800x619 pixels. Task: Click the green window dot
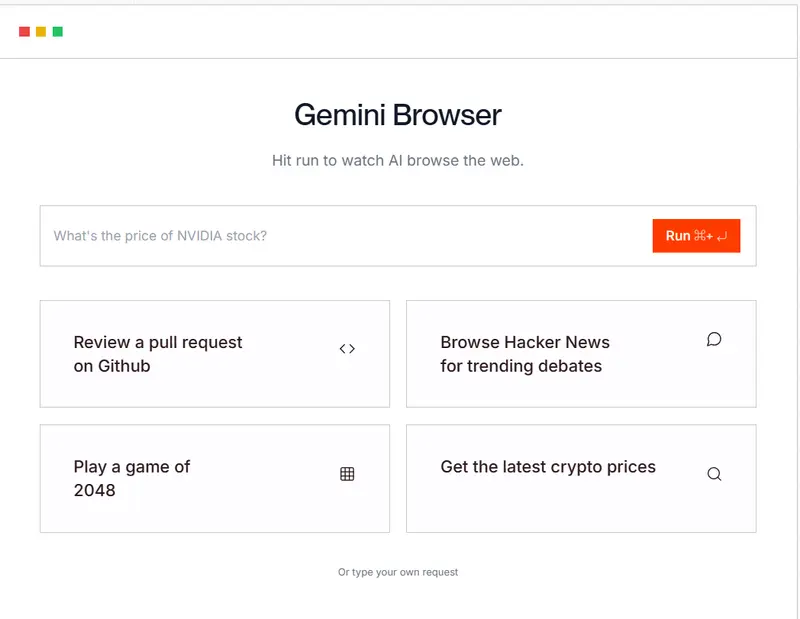(x=58, y=32)
